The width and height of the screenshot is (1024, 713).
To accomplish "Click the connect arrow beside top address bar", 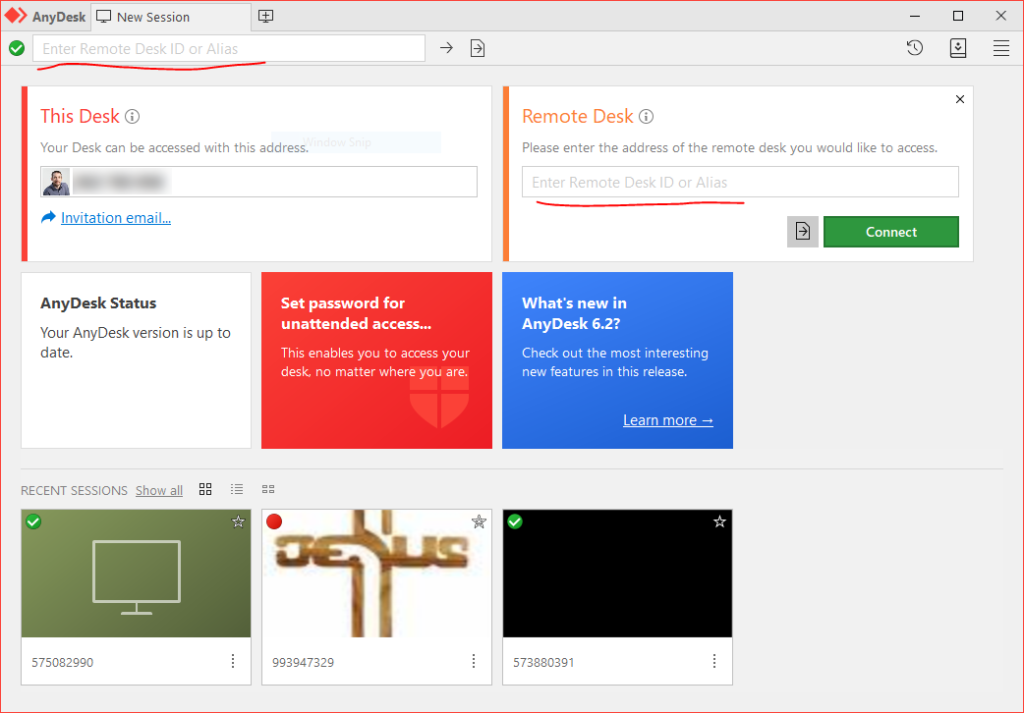I will click(447, 48).
